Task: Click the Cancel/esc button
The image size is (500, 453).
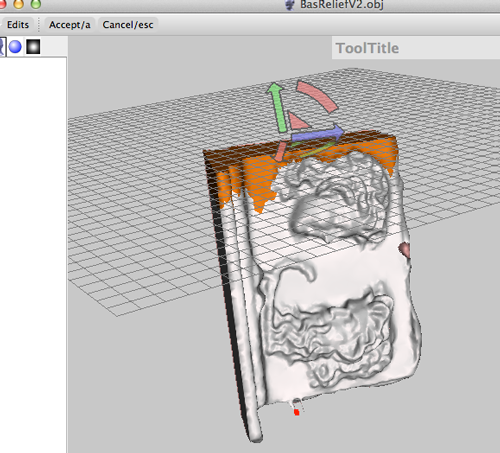Action: click(128, 25)
